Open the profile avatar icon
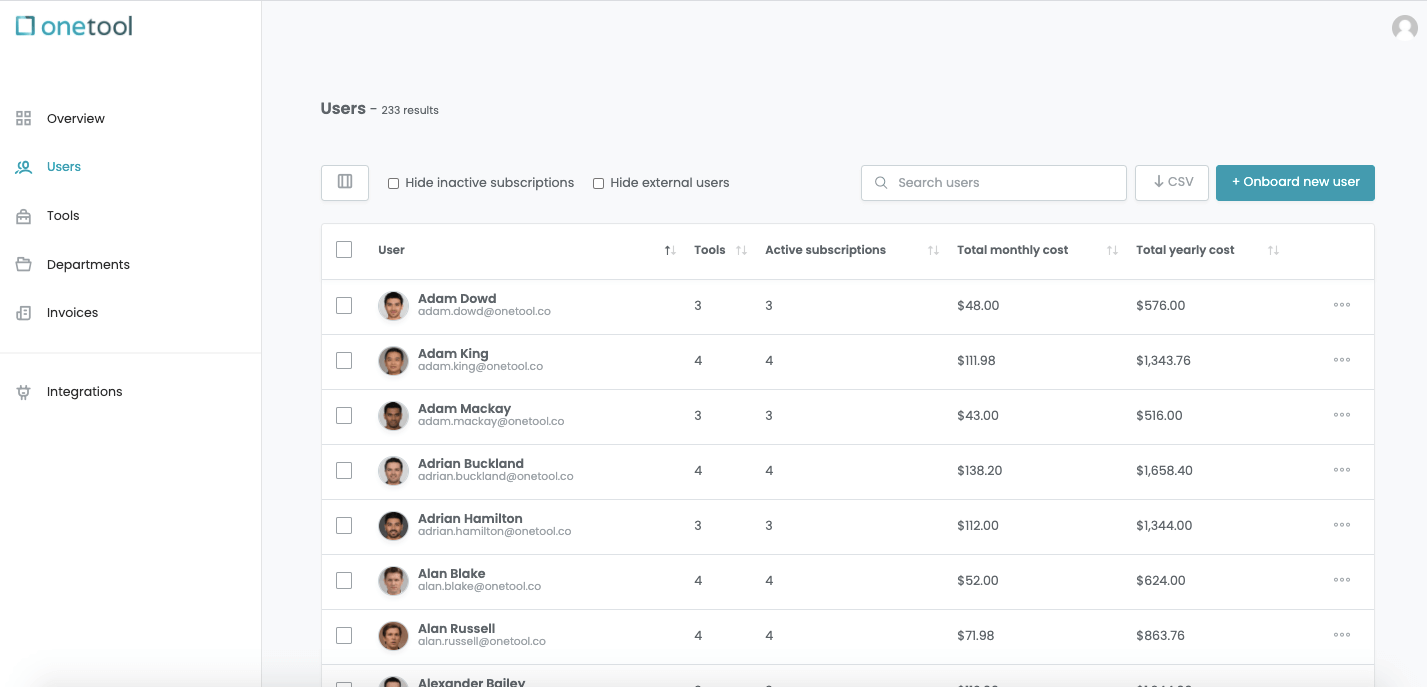 coord(1404,28)
